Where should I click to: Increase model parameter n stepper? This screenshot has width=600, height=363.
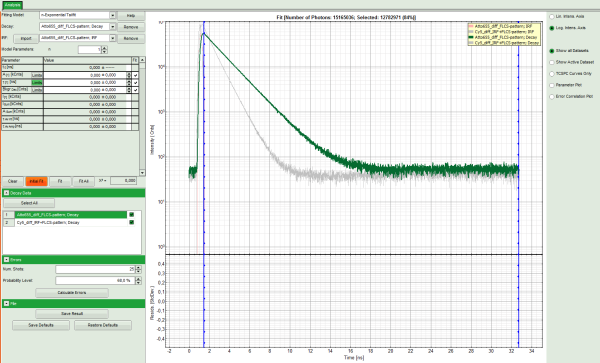pyautogui.click(x=105, y=48)
